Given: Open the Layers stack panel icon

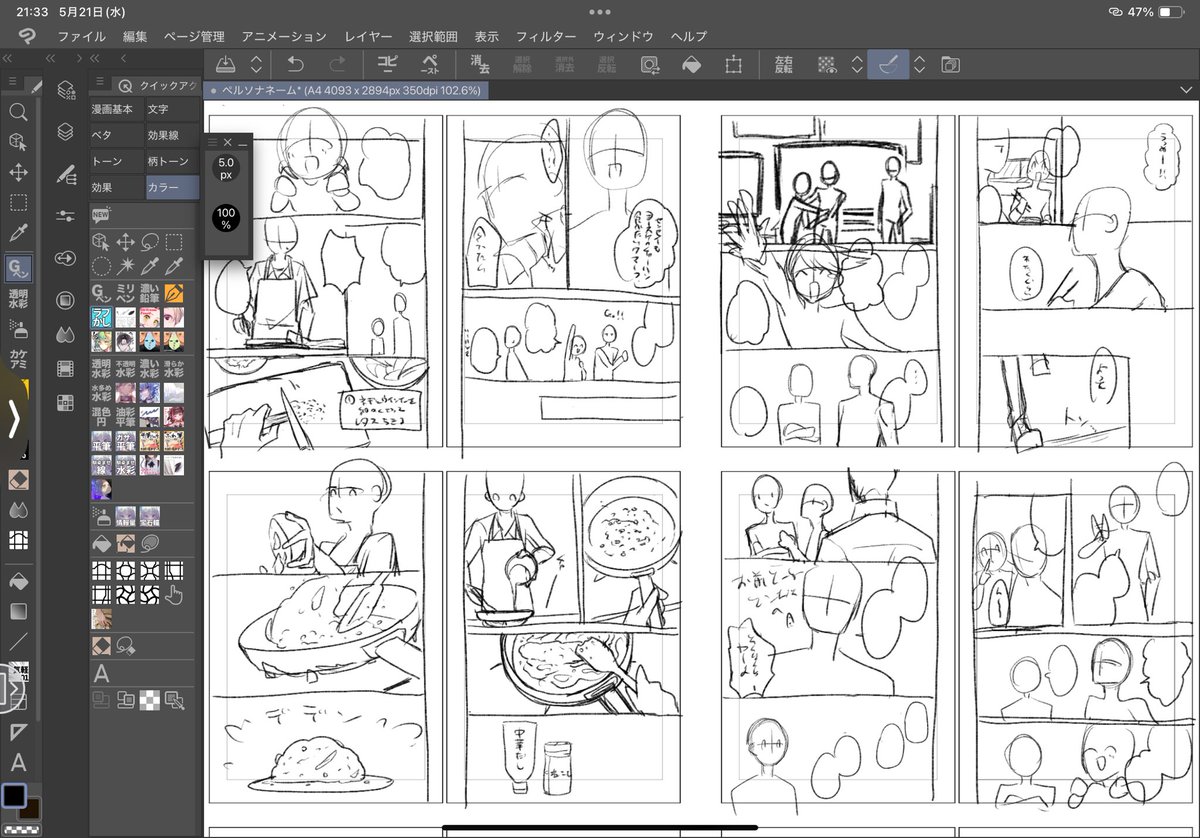Looking at the screenshot, I should (66, 132).
